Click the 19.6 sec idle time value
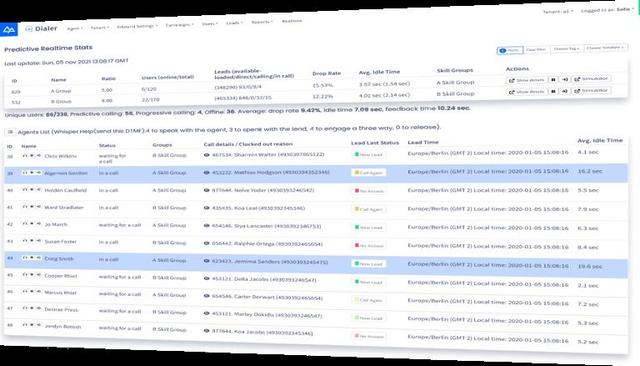Screen dimensions: 640x366 pos(589,266)
